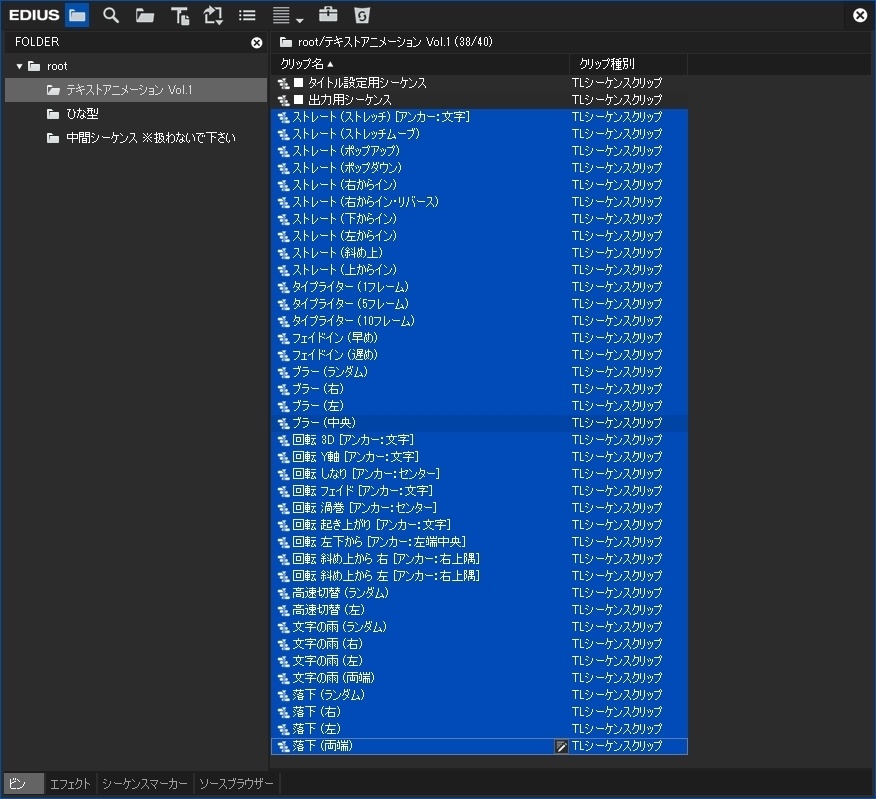Image resolution: width=876 pixels, height=799 pixels.
Task: Close the FOLDER pane
Action: point(256,42)
